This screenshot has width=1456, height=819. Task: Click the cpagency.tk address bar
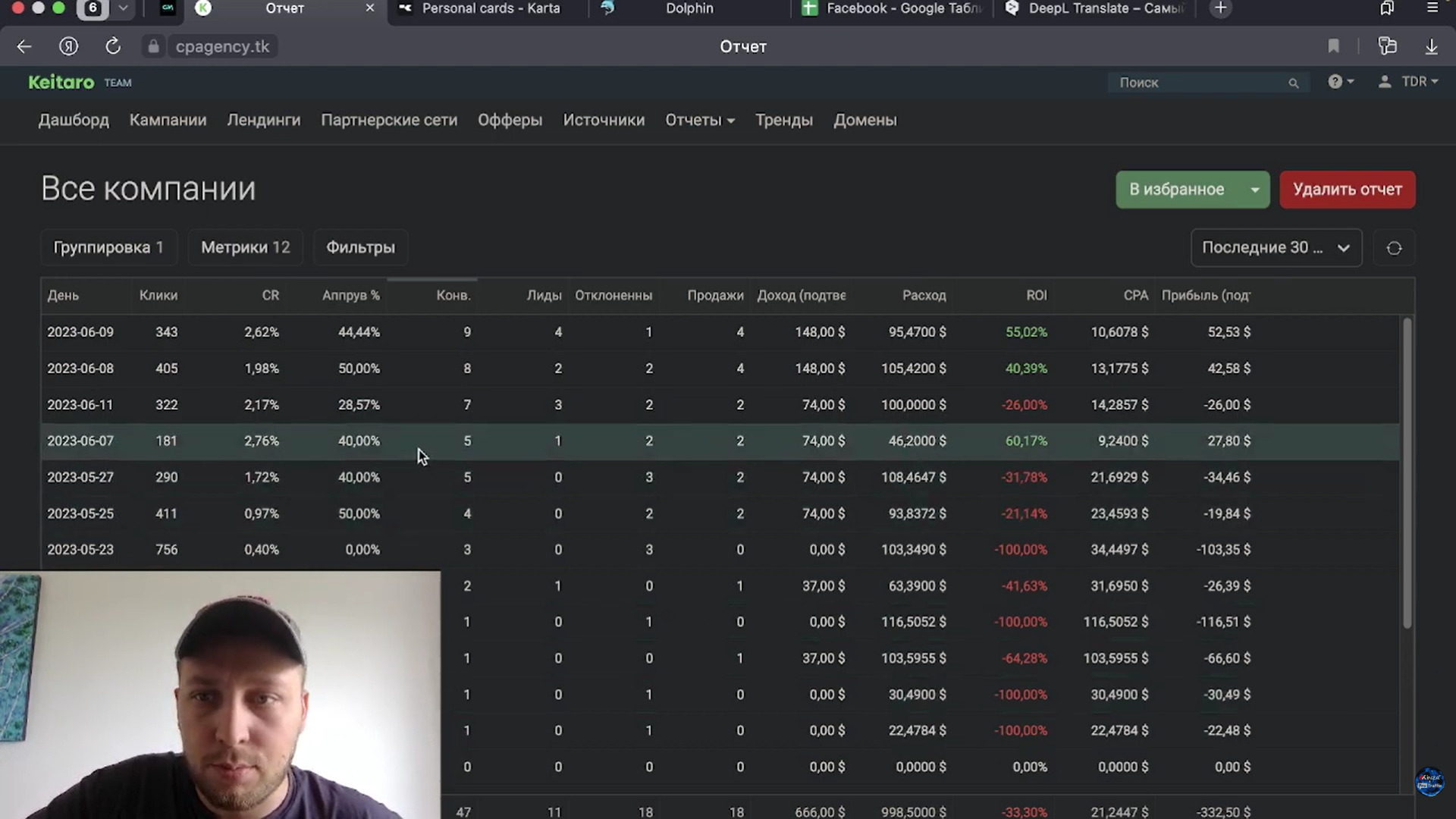tap(222, 47)
